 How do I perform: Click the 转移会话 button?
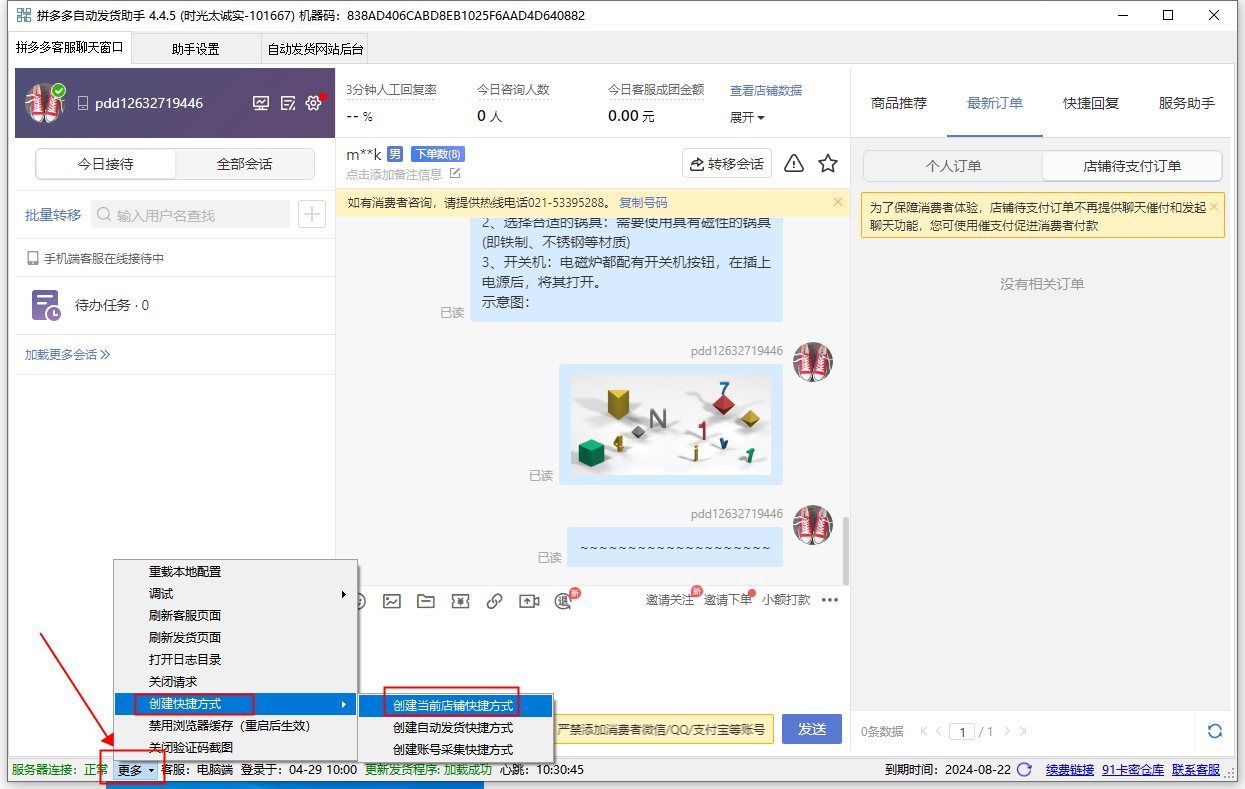727,163
